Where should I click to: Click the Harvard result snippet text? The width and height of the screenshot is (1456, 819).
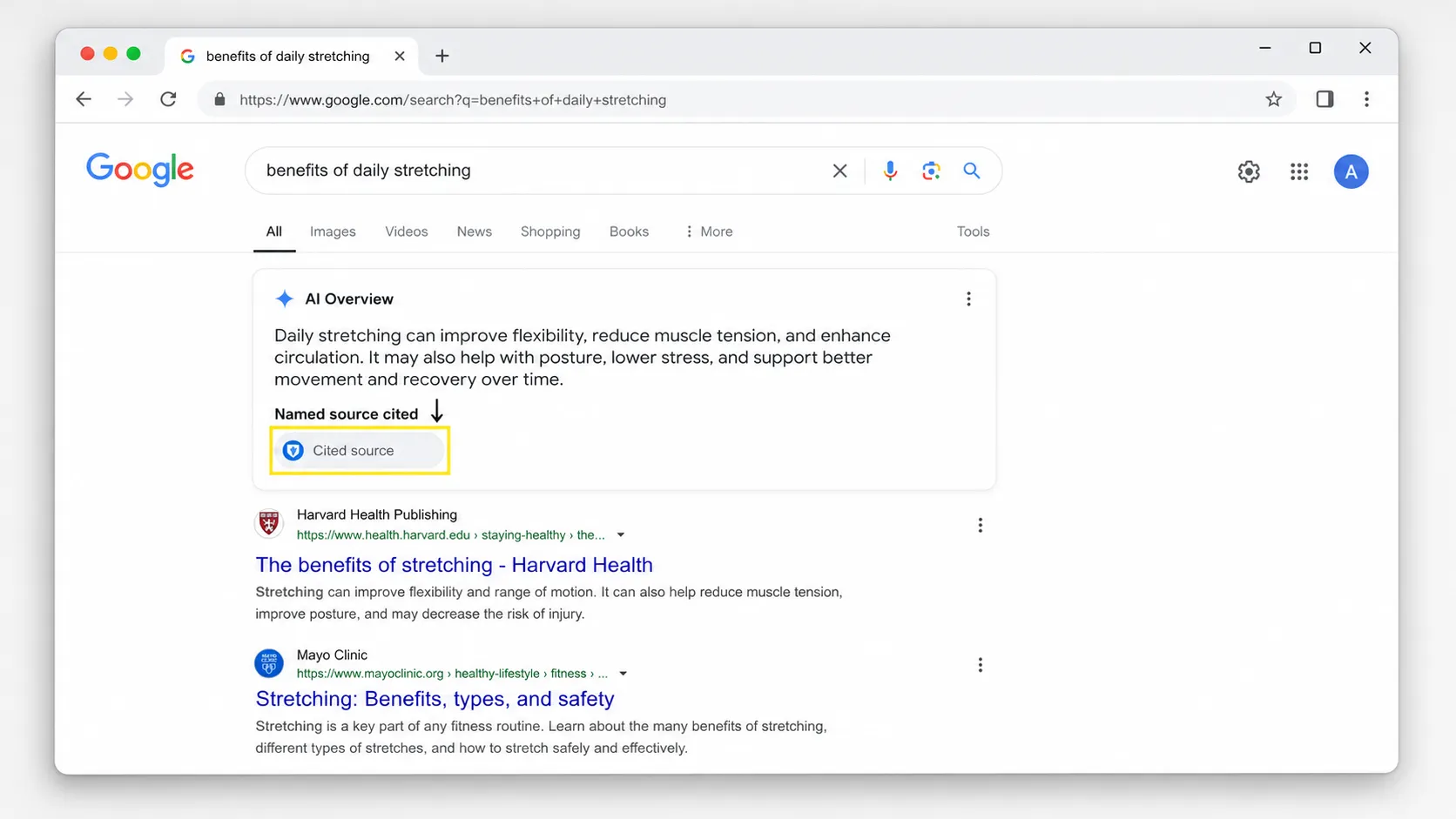[x=549, y=602]
